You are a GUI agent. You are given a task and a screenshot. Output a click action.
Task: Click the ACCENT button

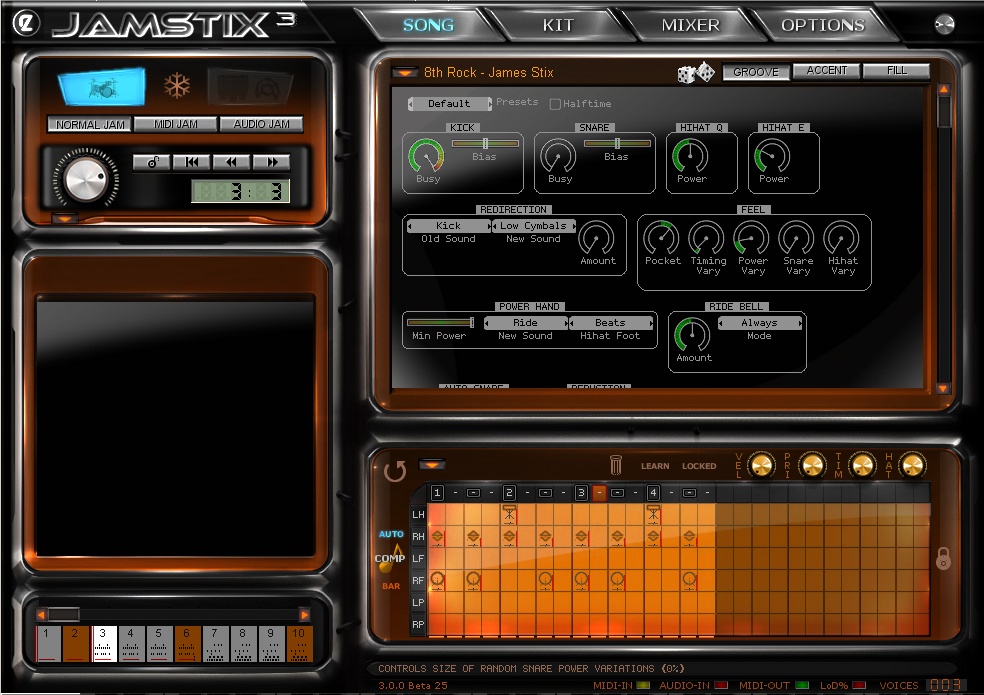pyautogui.click(x=826, y=71)
